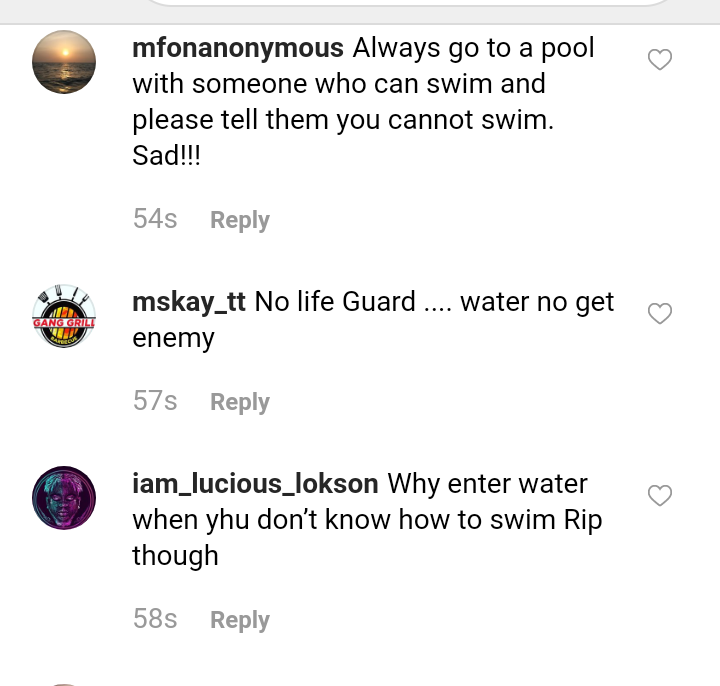Reply to the mfonanonymous comment
Screen dimensions: 720x686
pos(240,220)
